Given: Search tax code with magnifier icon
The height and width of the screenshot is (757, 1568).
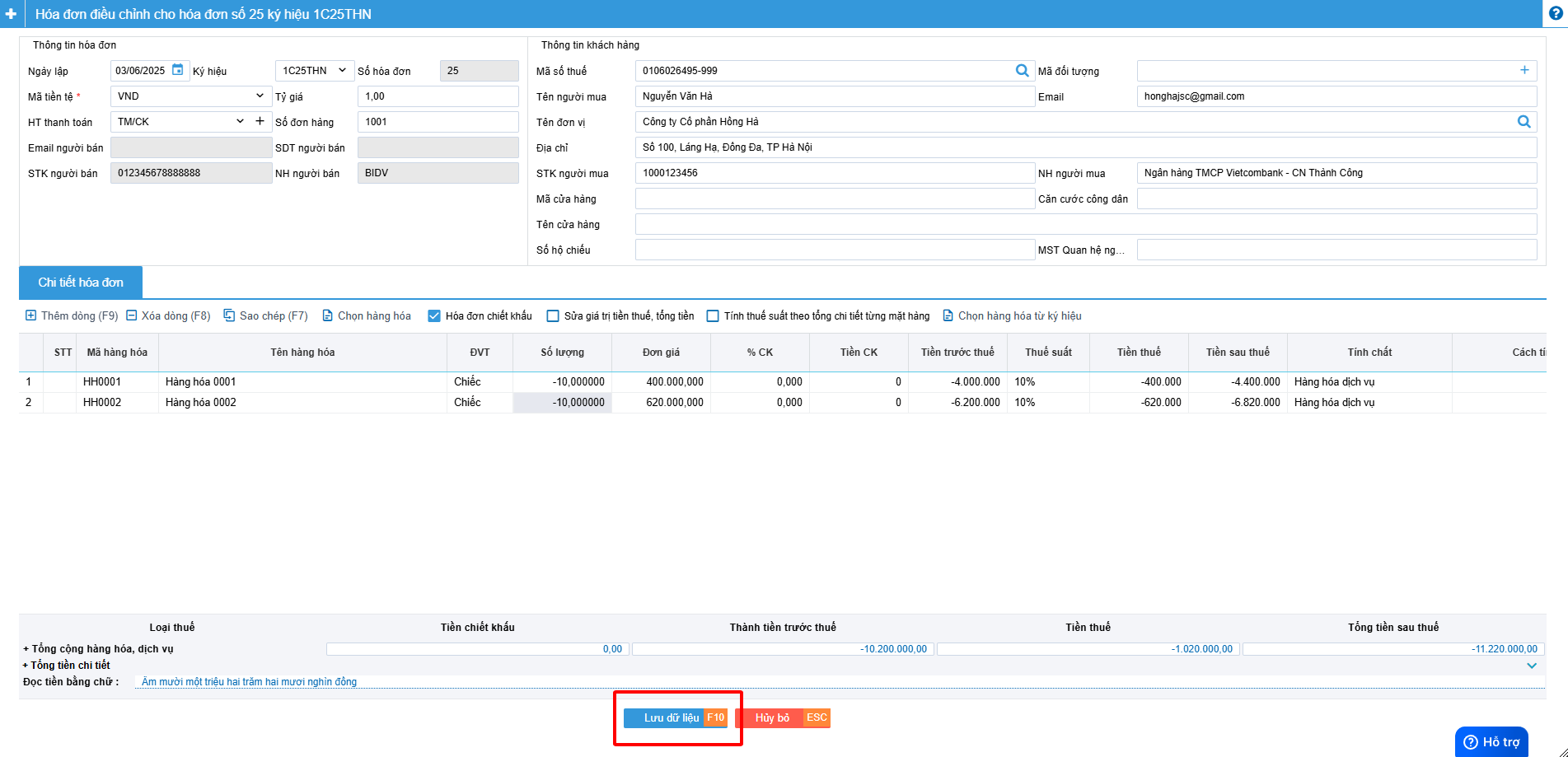Looking at the screenshot, I should point(1022,71).
